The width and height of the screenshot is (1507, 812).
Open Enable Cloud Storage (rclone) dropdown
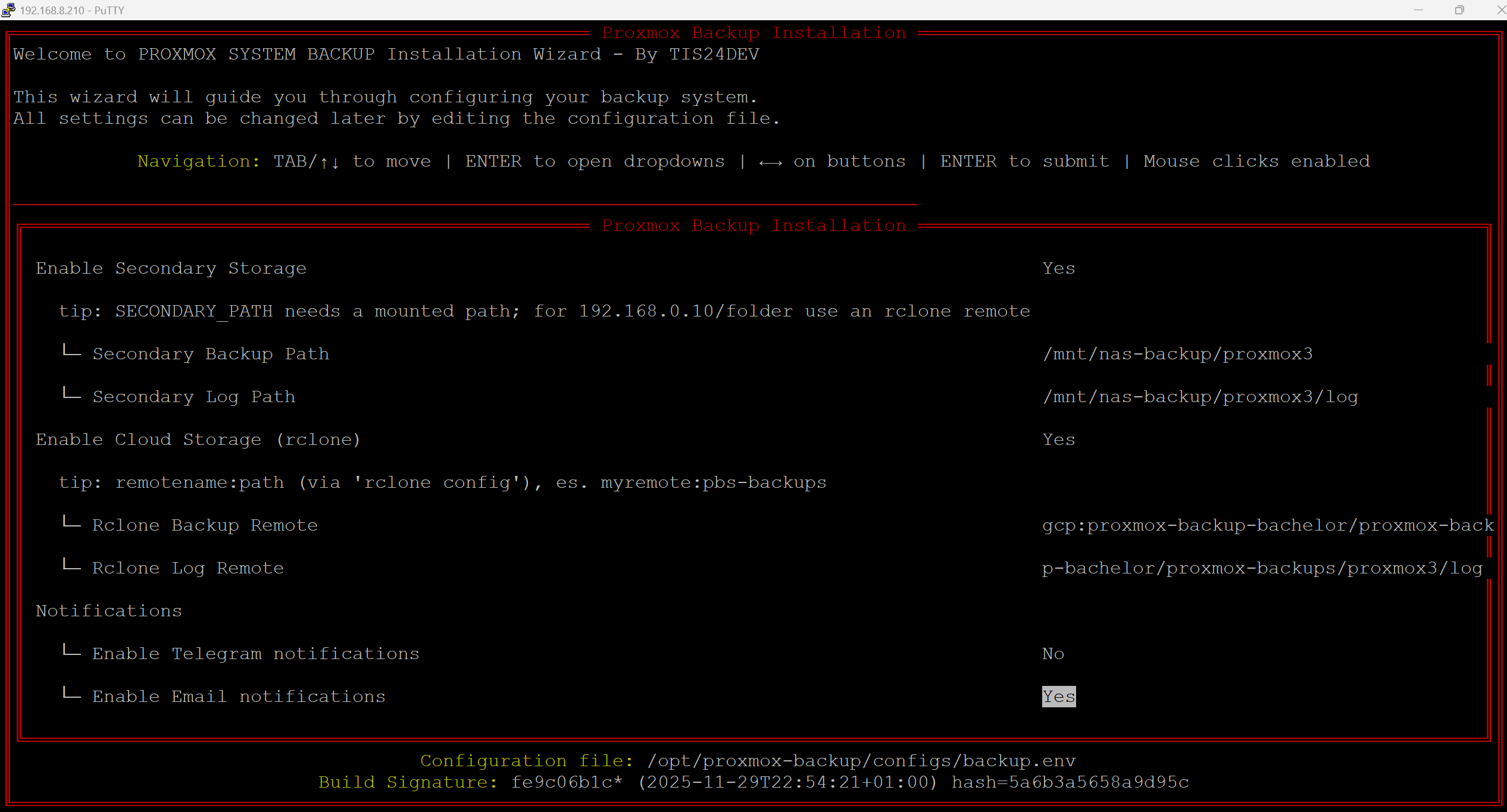1059,440
